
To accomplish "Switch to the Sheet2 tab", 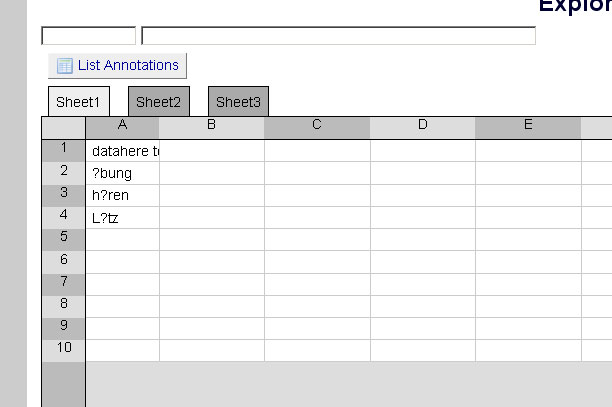I will coord(159,101).
